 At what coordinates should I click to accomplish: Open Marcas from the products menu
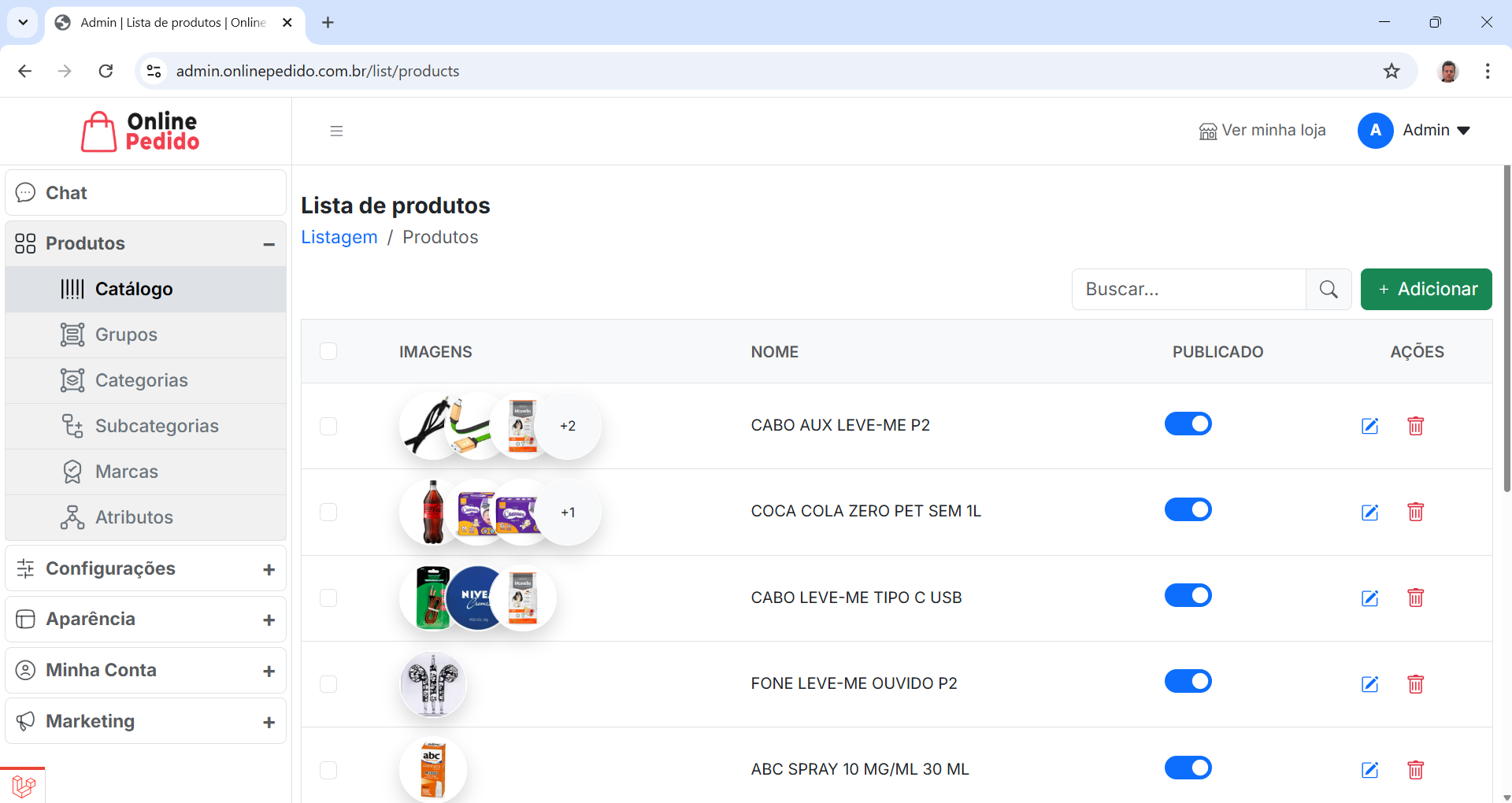pyautogui.click(x=127, y=471)
